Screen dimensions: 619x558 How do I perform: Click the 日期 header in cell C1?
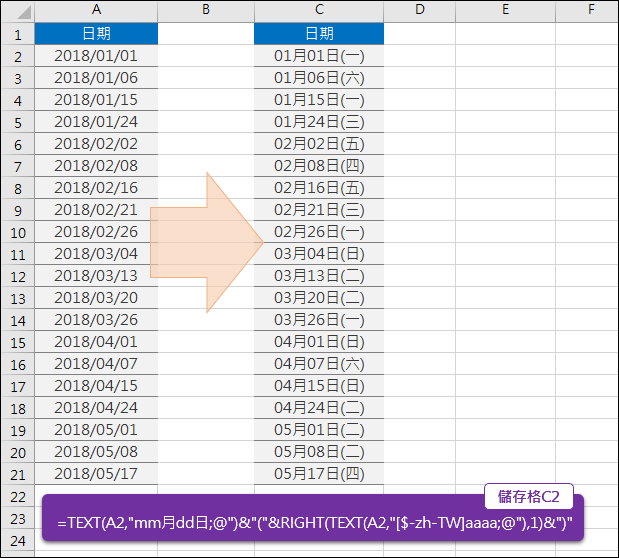[319, 34]
